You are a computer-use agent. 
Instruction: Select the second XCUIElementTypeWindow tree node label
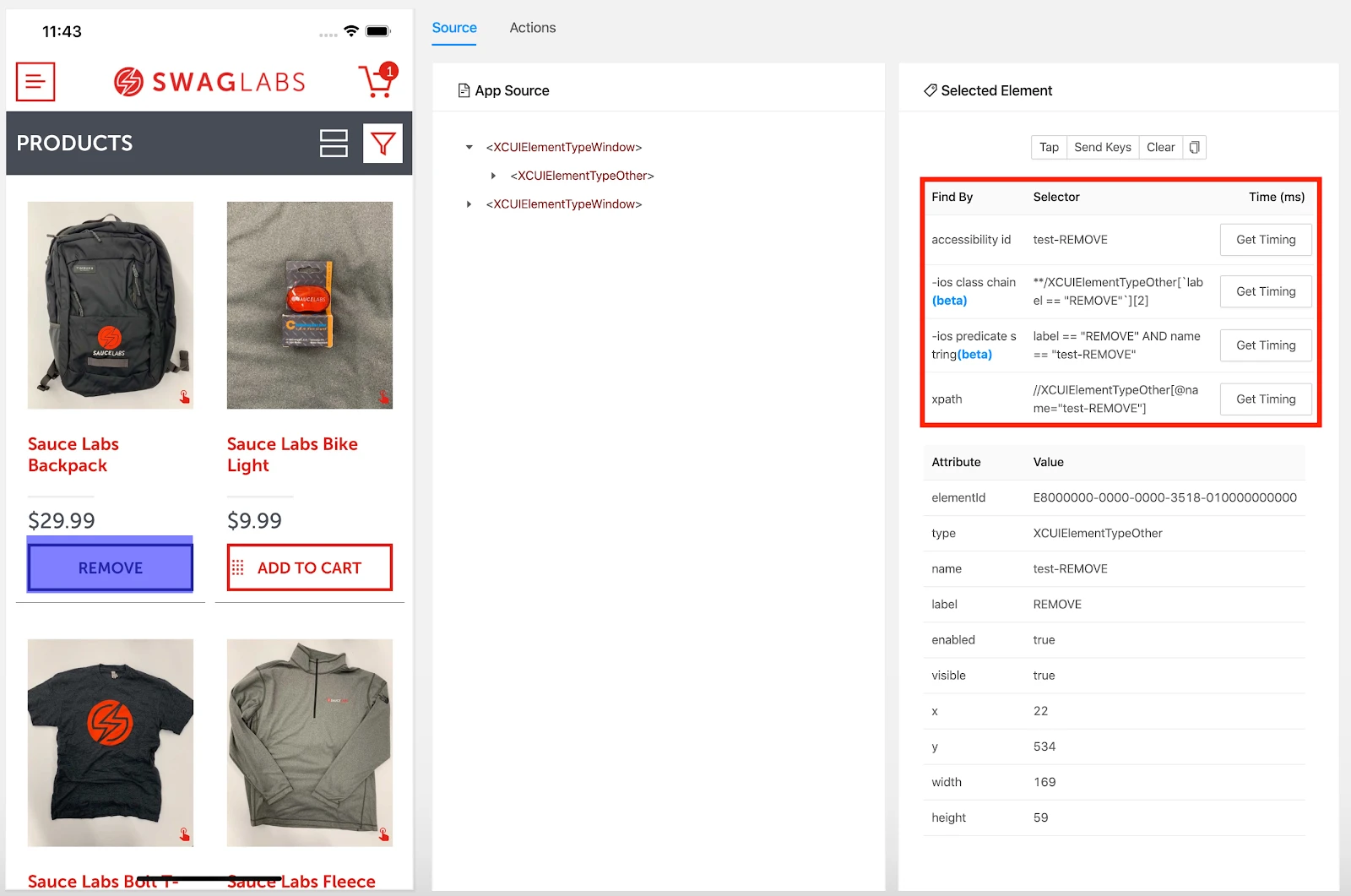(564, 204)
